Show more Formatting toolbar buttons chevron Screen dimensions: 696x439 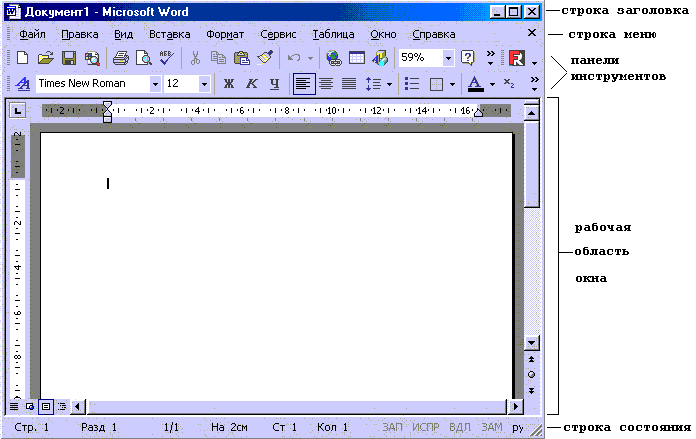(534, 83)
